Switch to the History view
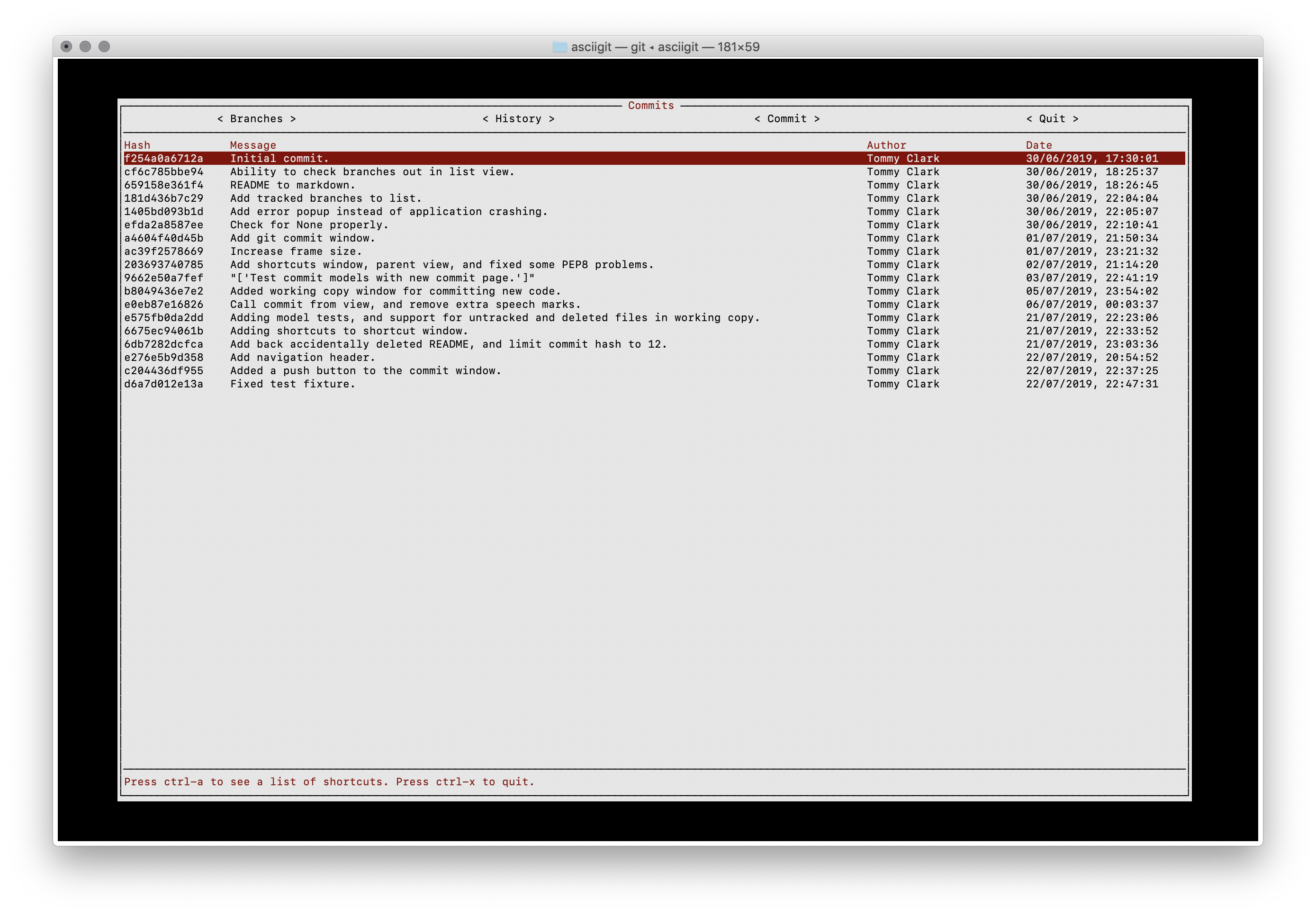The width and height of the screenshot is (1316, 916). [x=518, y=119]
